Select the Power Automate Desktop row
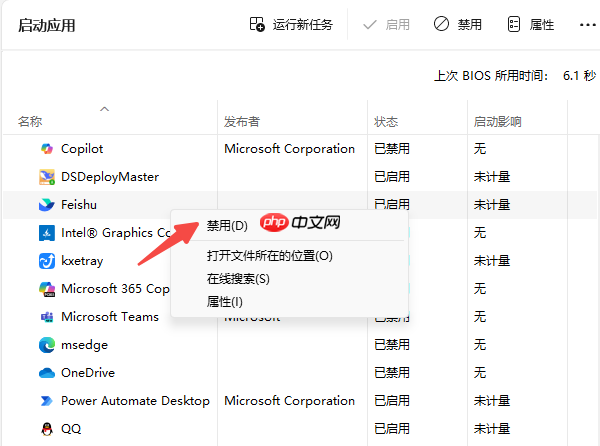This screenshot has height=446, width=600. click(135, 401)
